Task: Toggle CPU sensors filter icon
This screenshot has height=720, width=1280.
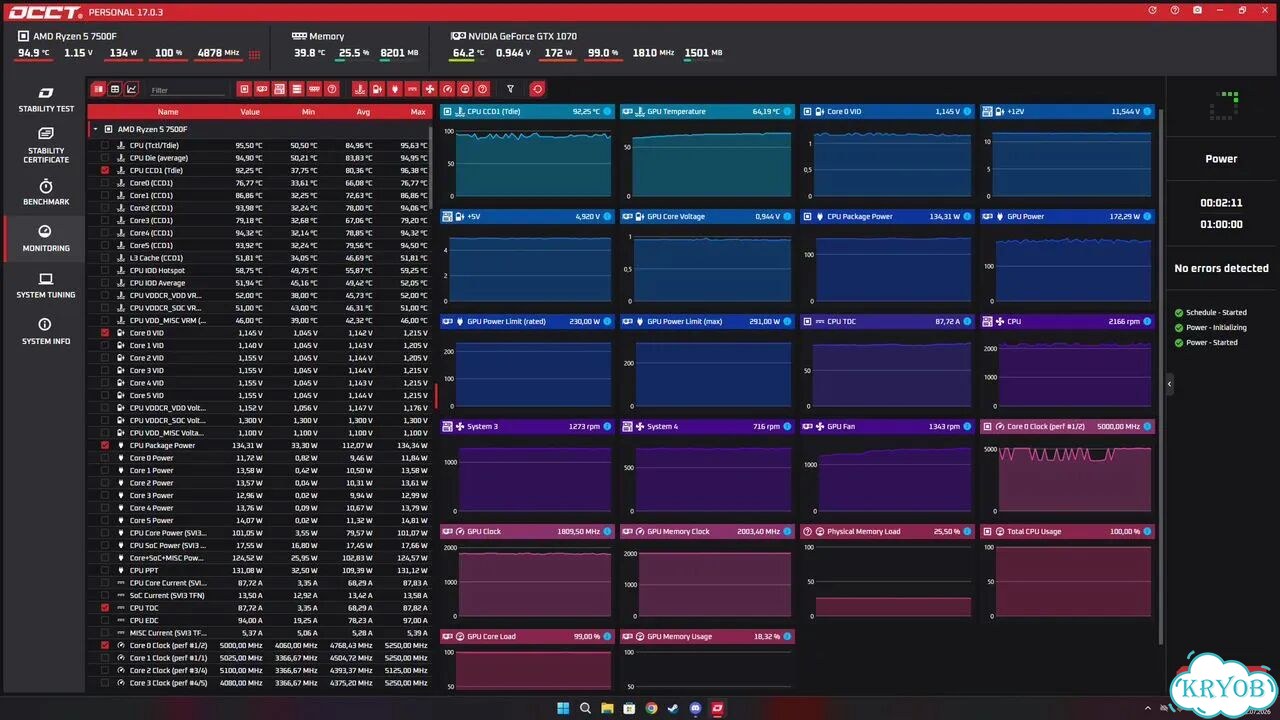Action: tap(244, 89)
